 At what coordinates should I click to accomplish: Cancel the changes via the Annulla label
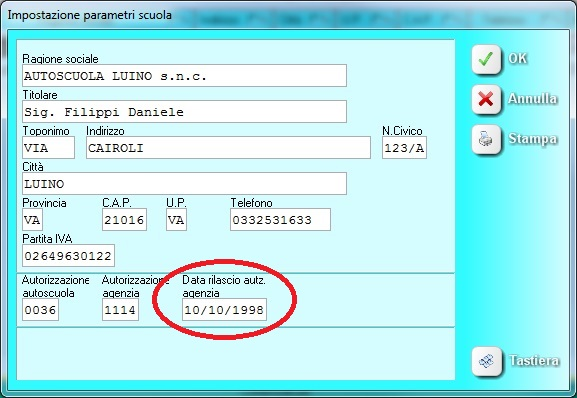[x=532, y=99]
